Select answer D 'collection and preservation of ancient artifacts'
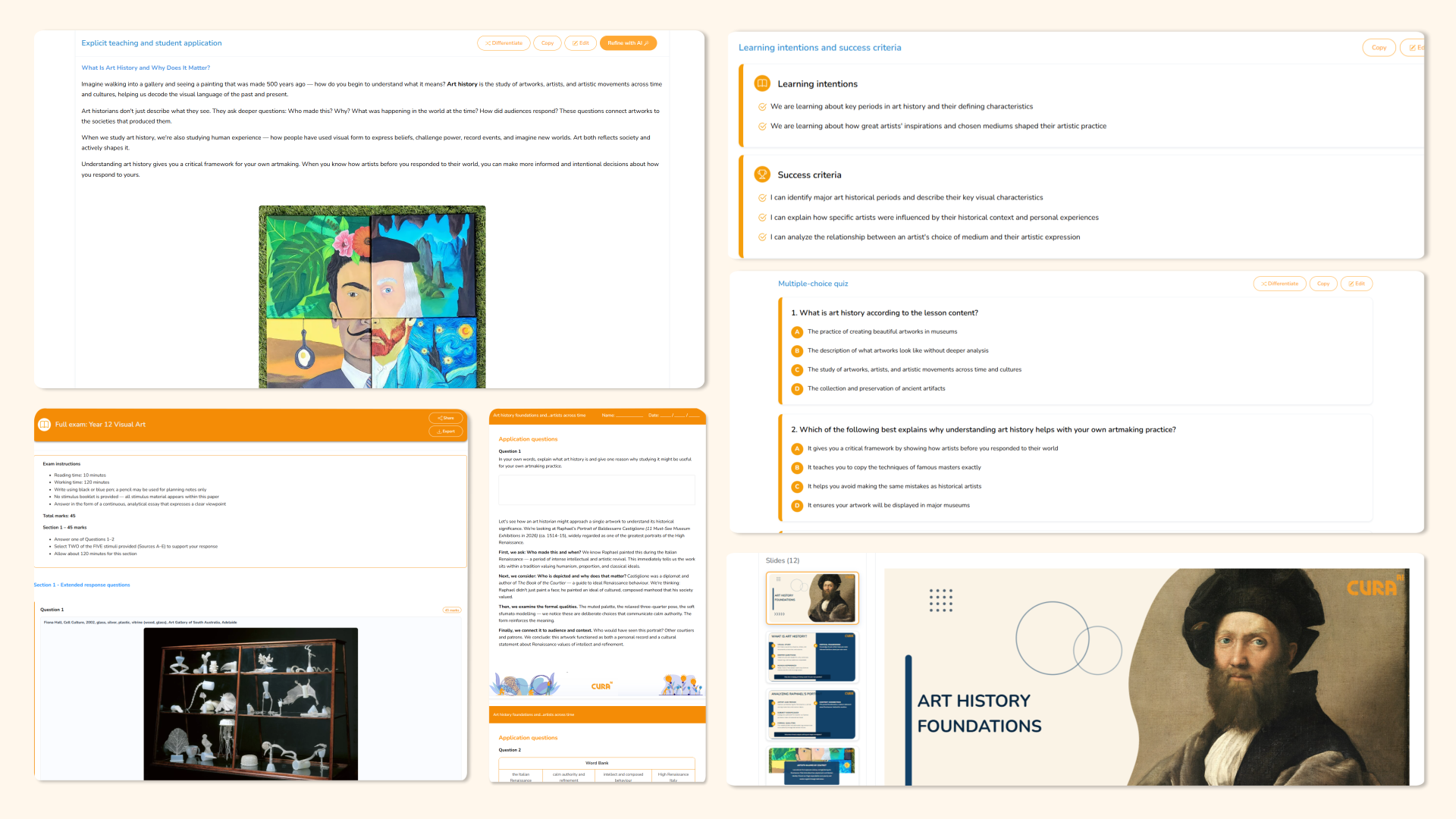1456x819 pixels. click(797, 389)
